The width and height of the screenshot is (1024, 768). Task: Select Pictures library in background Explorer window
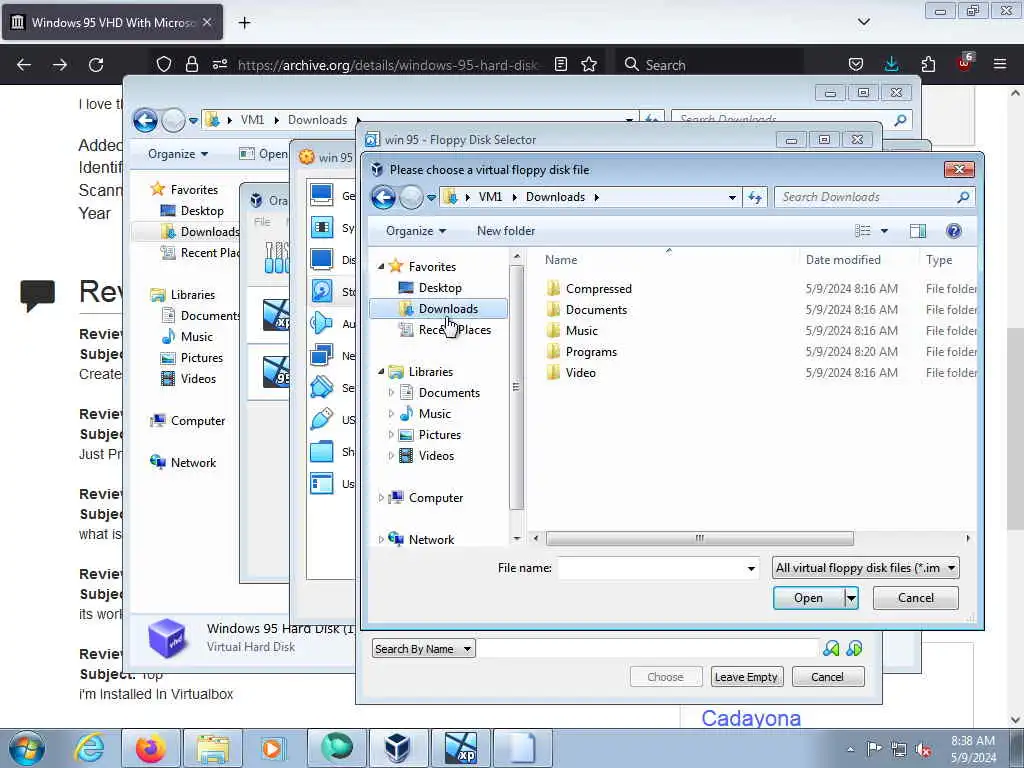(193, 358)
